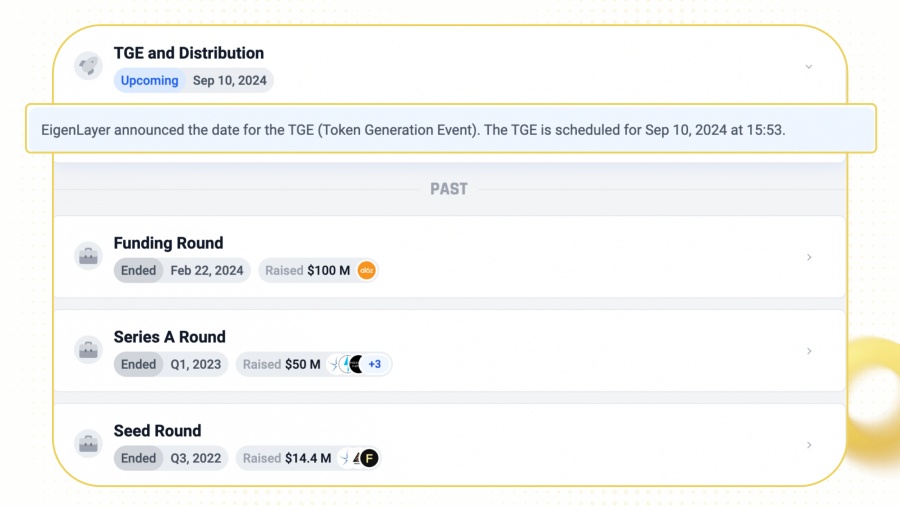This screenshot has height=506, width=900.
Task: Open the +3 more investors badge
Action: [375, 364]
